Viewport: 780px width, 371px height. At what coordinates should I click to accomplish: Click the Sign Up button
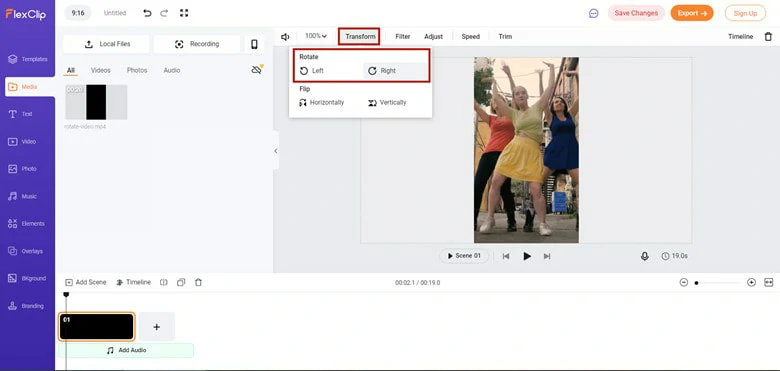[745, 13]
